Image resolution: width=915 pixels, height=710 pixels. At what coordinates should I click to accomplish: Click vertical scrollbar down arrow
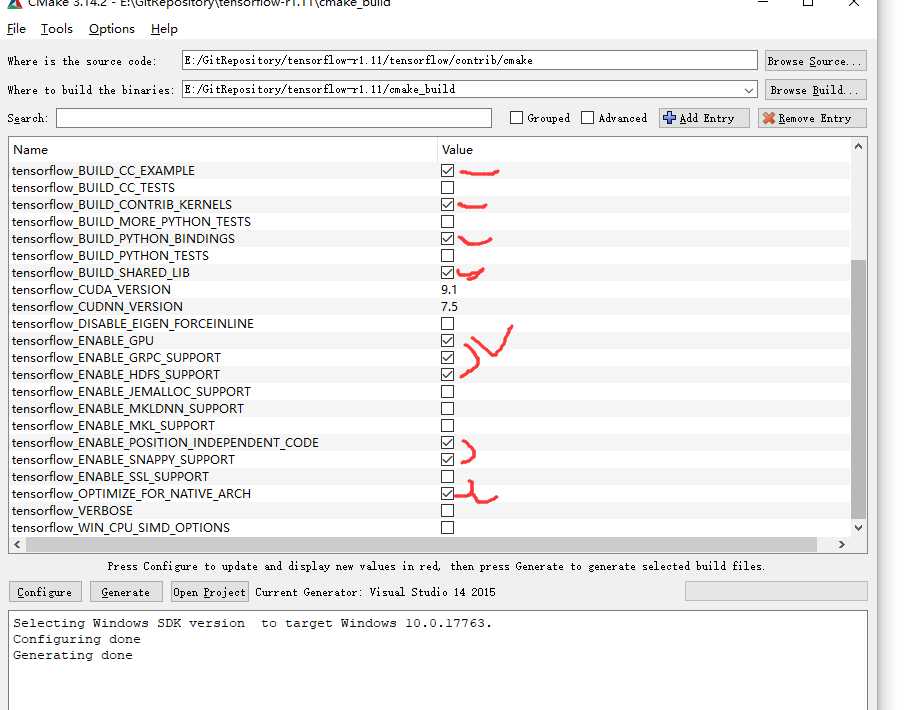[858, 527]
